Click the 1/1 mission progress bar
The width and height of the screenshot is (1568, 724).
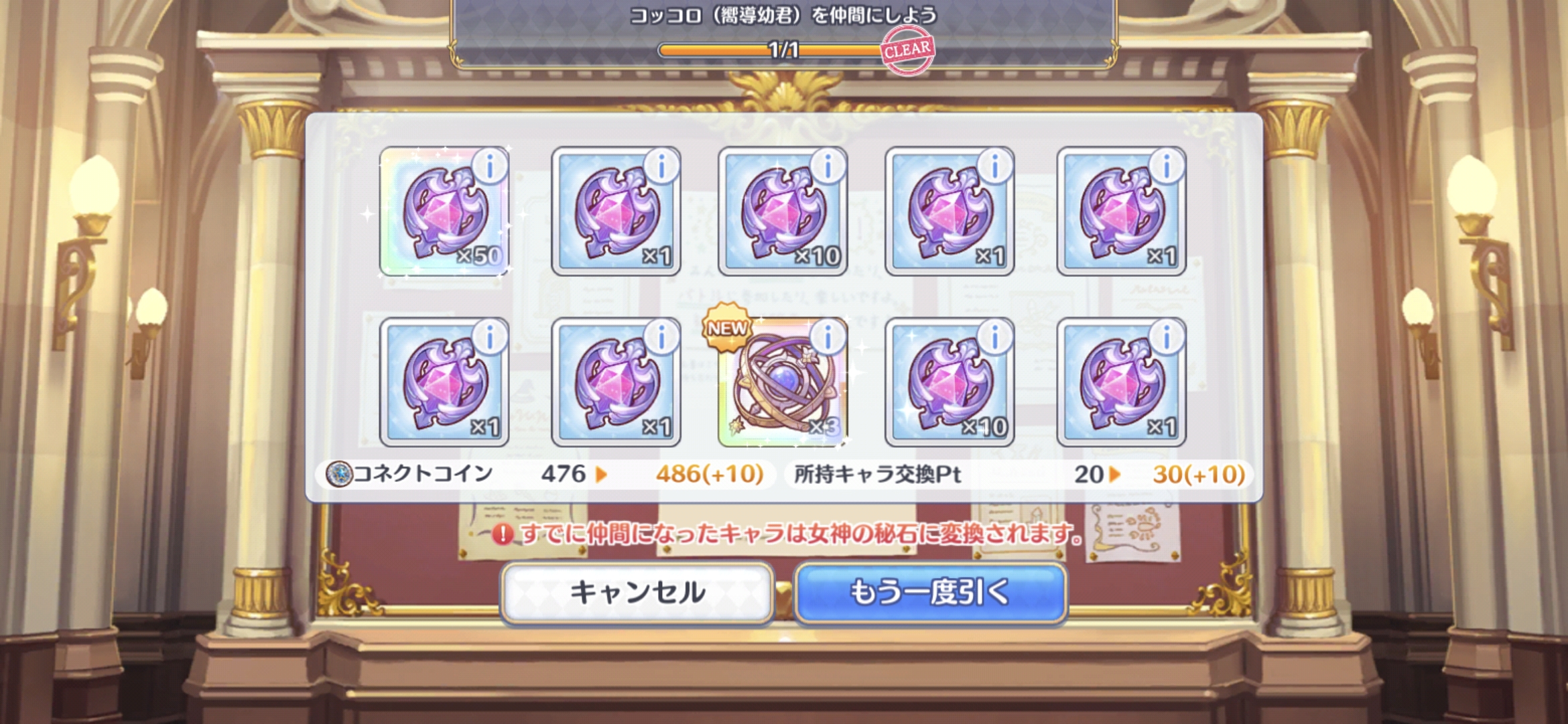pos(771,50)
